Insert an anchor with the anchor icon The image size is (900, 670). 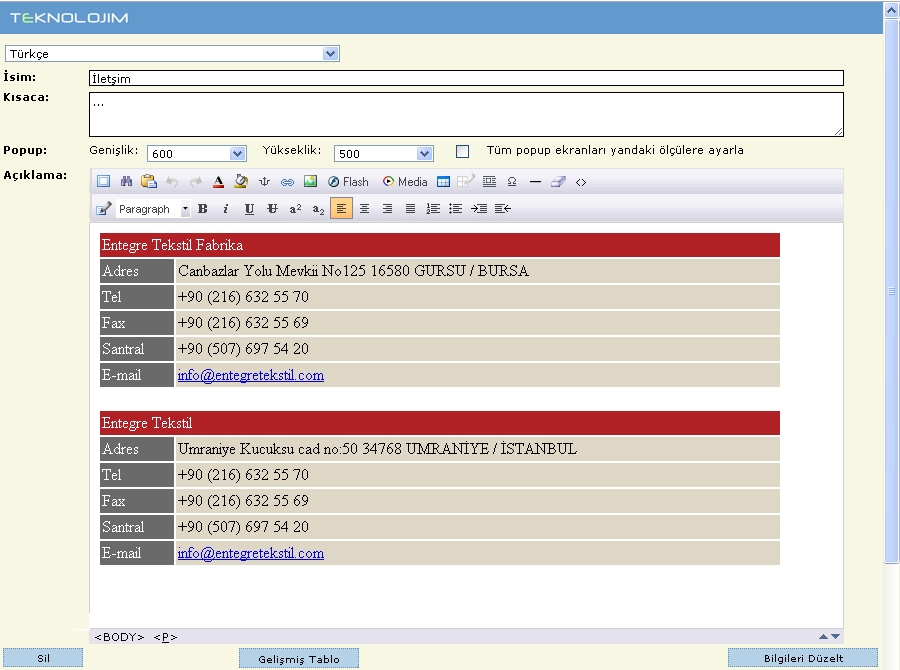tap(265, 182)
